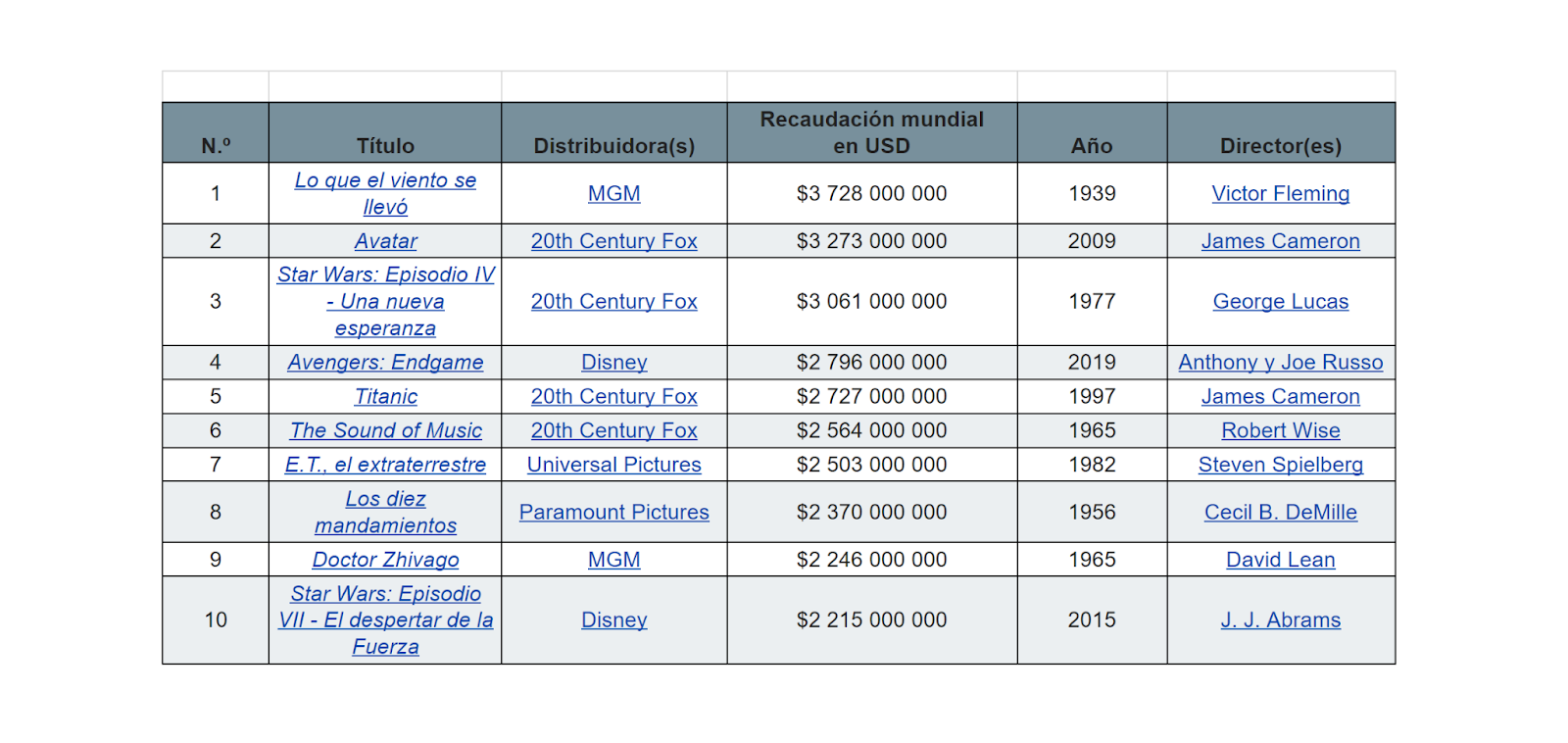
Task: Click the year 1982 cell
Action: 1092,465
